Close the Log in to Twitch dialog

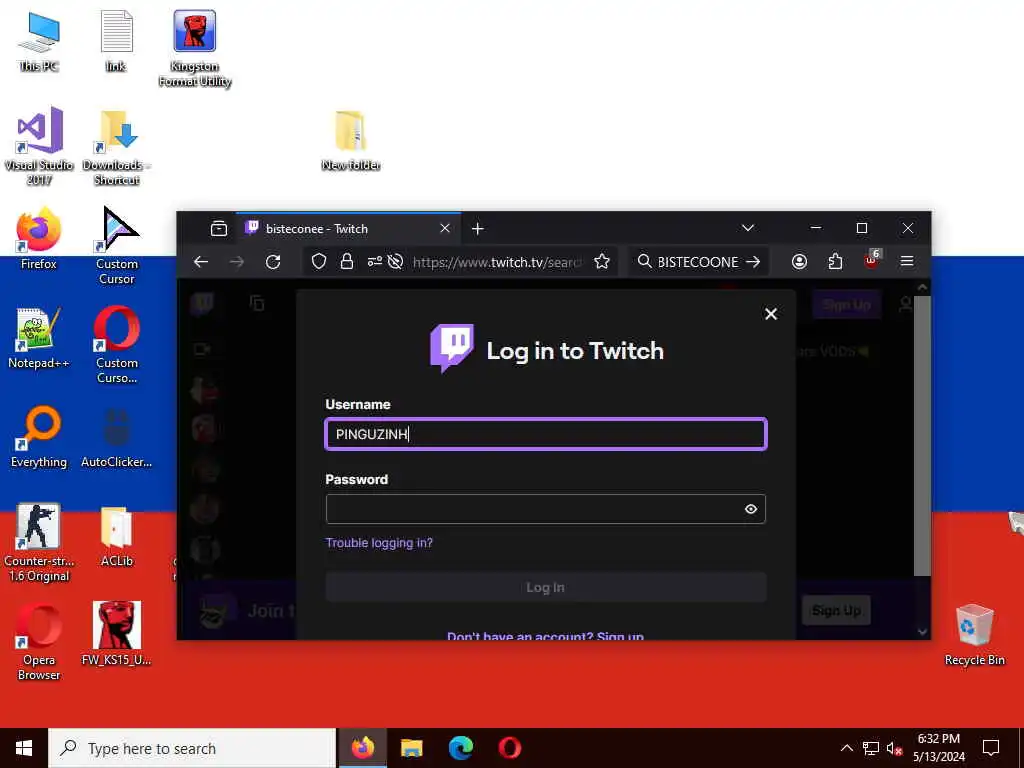771,314
